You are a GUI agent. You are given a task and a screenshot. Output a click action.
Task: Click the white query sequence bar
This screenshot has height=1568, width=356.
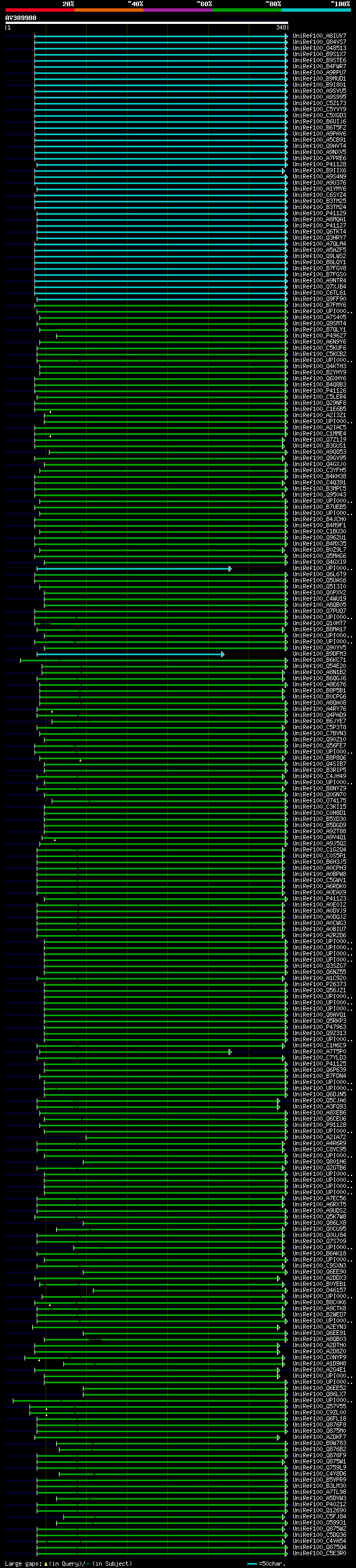click(x=147, y=22)
